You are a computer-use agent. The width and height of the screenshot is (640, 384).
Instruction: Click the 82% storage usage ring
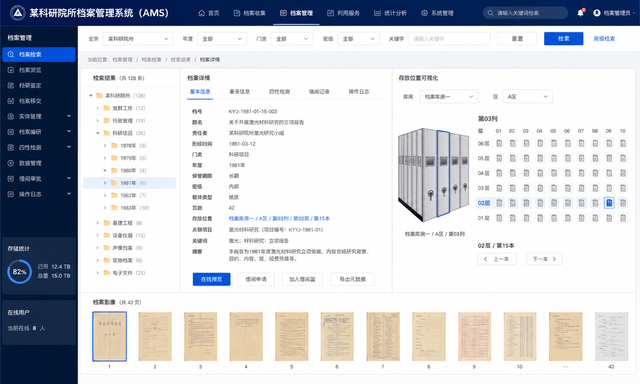pyautogui.click(x=19, y=272)
